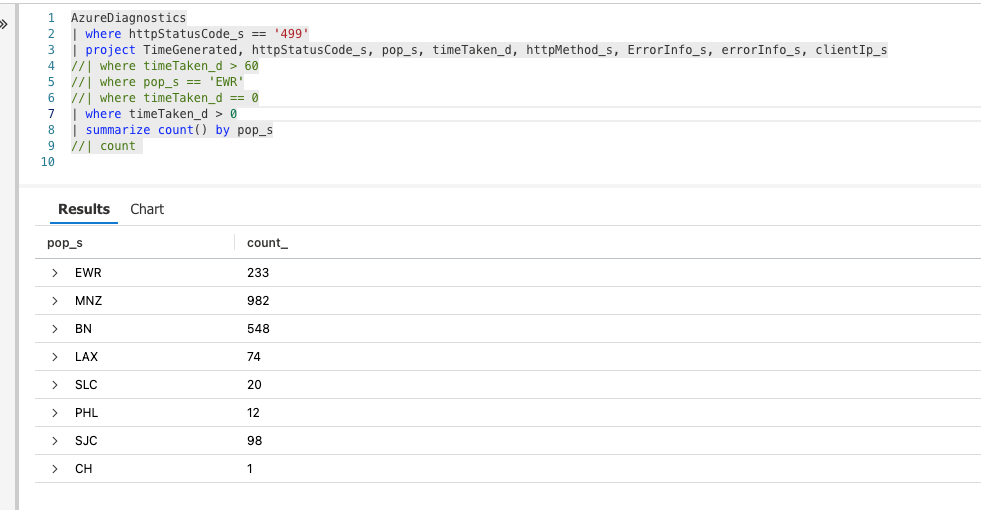Click the count value 548
This screenshot has width=981, height=510.
[x=258, y=329]
